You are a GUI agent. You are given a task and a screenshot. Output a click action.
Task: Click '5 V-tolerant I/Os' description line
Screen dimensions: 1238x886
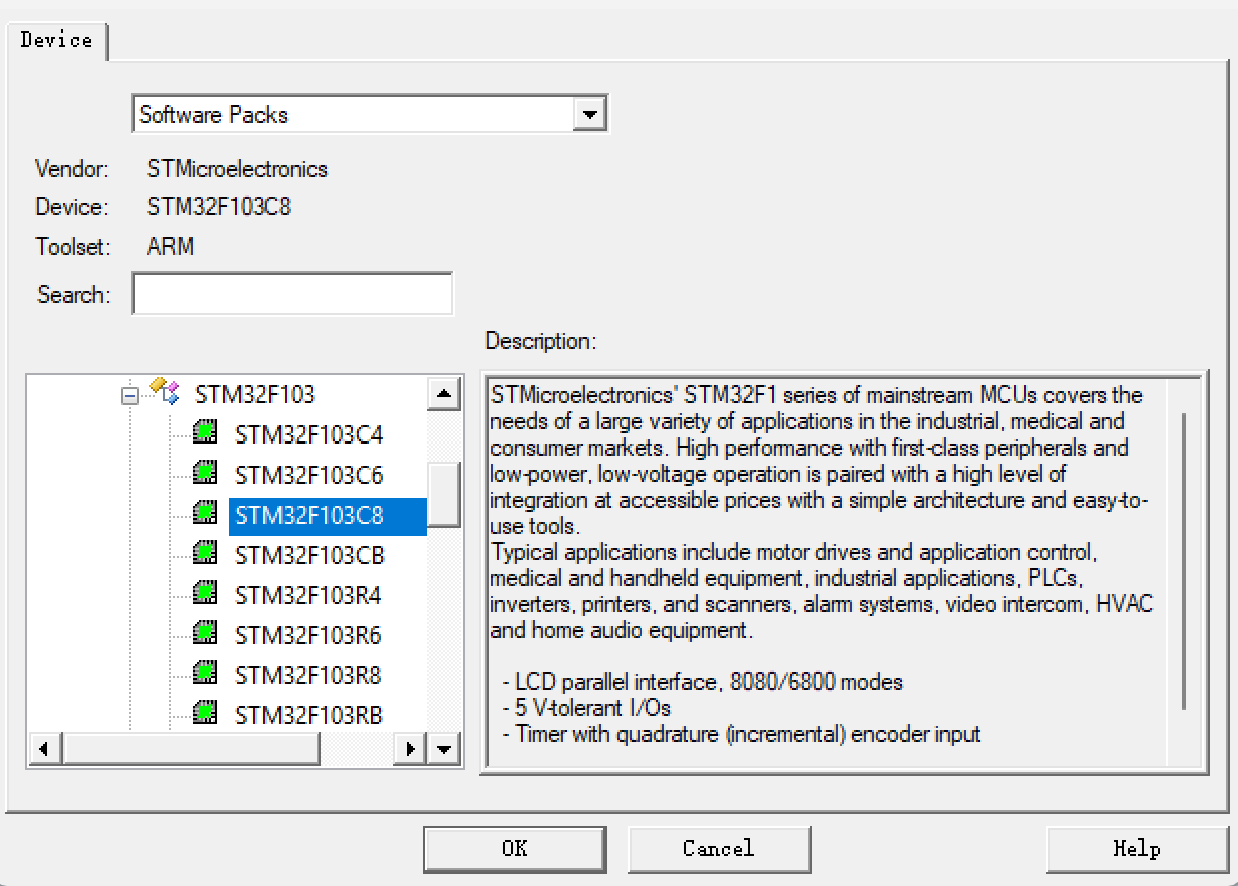pyautogui.click(x=587, y=708)
